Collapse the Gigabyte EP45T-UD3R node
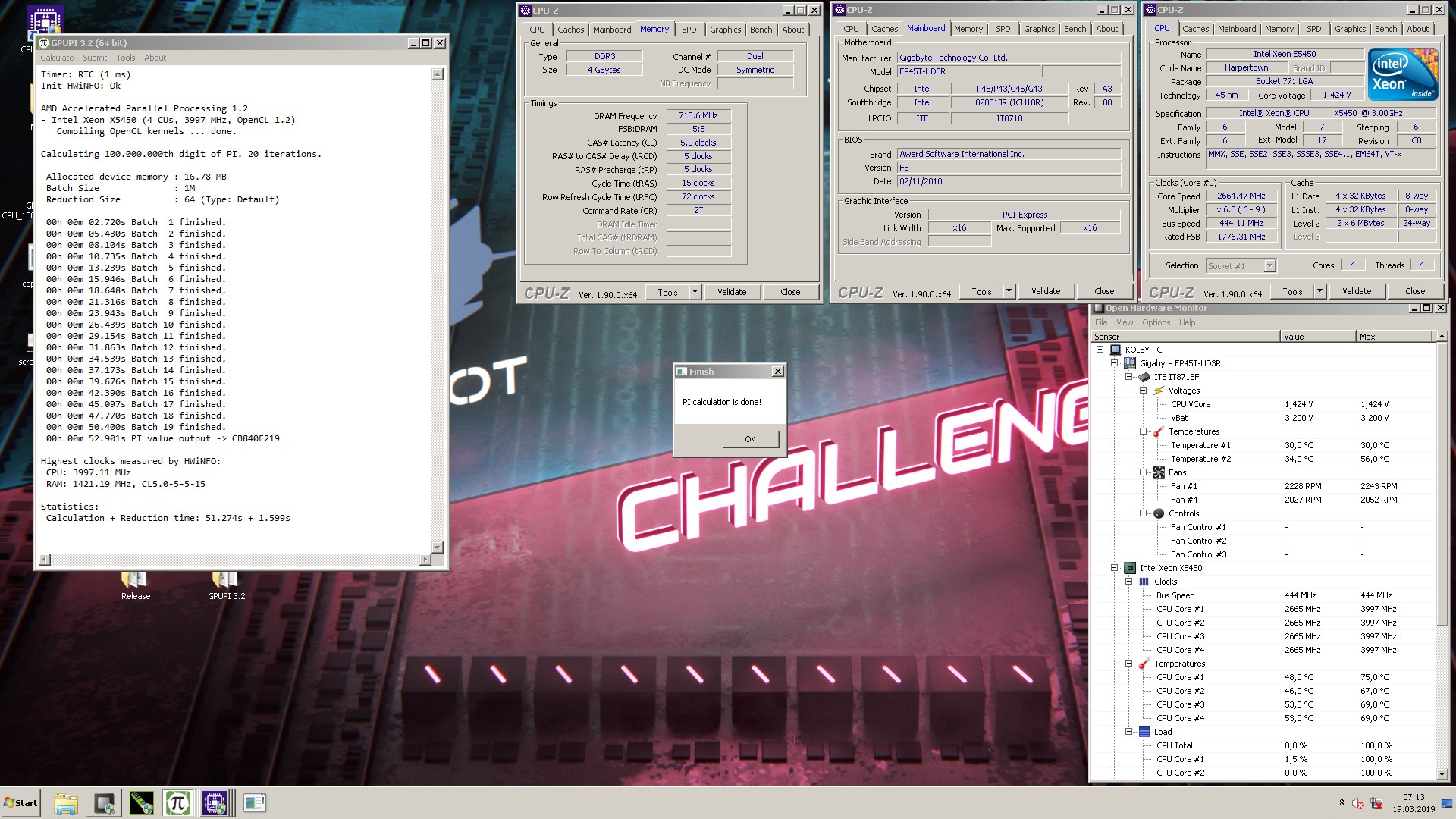Viewport: 1456px width, 819px height. (x=1114, y=363)
